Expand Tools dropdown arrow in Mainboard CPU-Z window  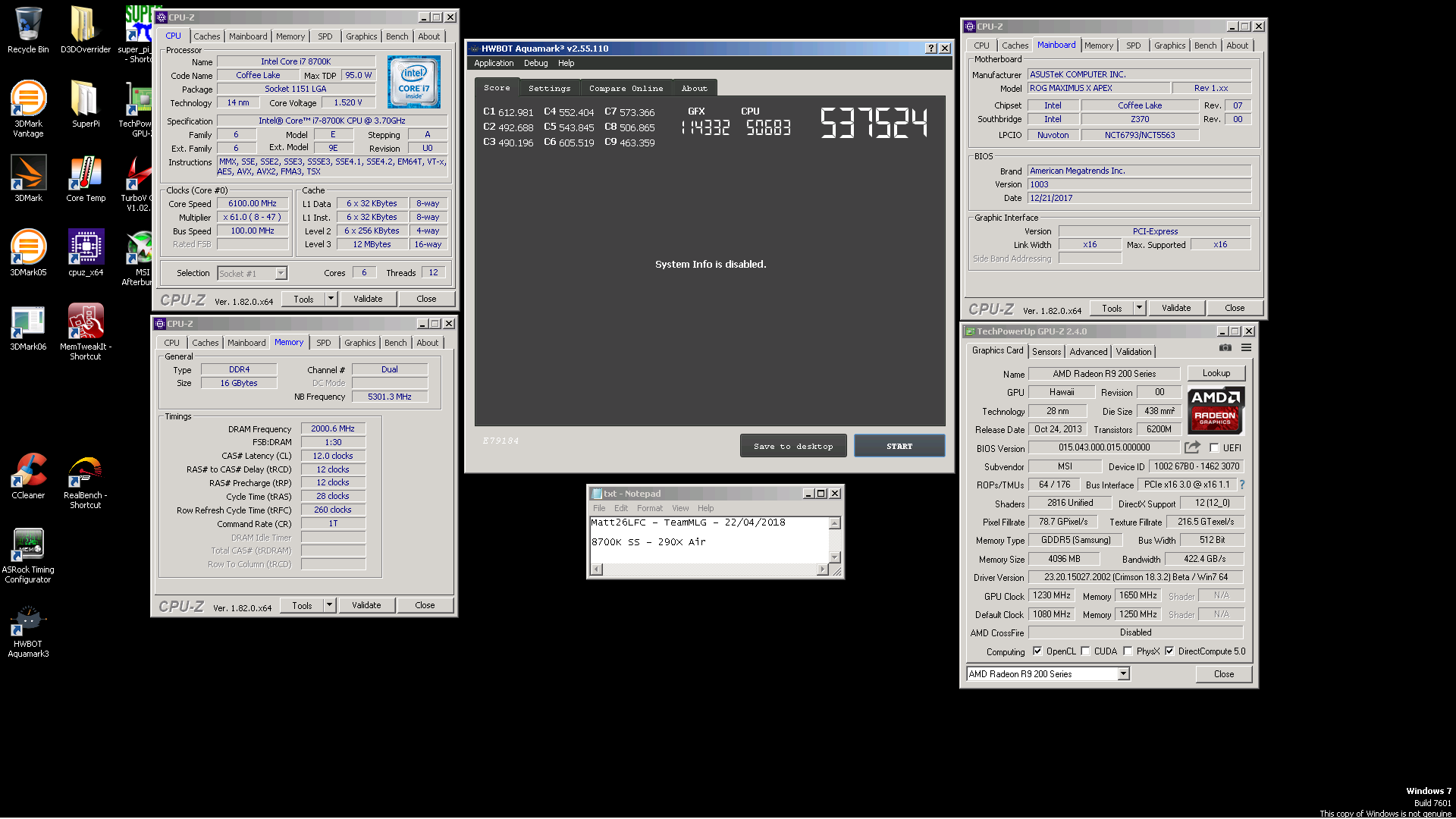pyautogui.click(x=1139, y=308)
